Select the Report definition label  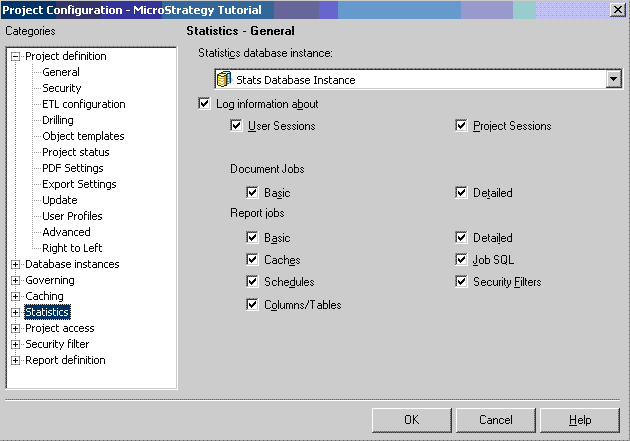(65, 360)
